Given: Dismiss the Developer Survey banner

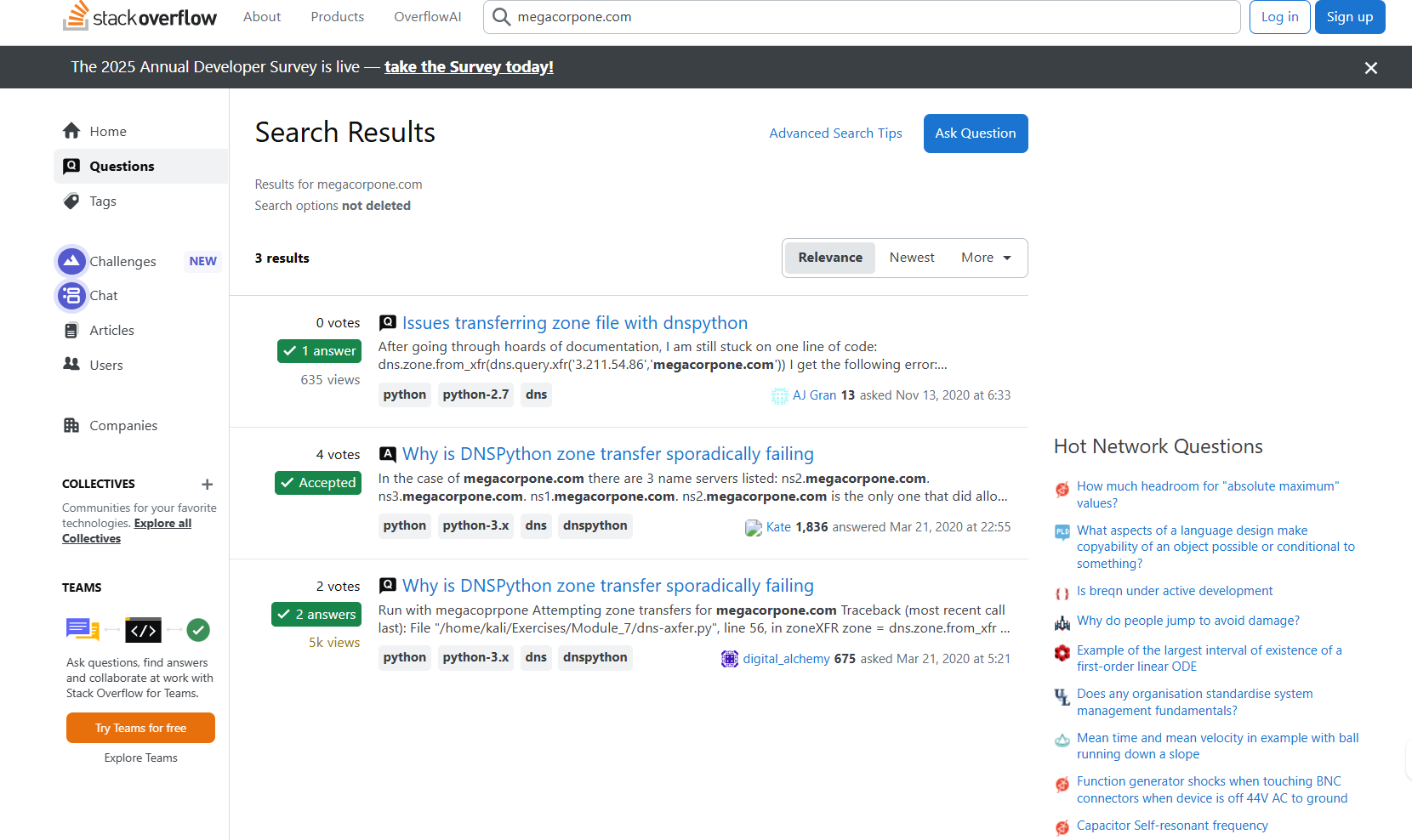Looking at the screenshot, I should 1370,68.
